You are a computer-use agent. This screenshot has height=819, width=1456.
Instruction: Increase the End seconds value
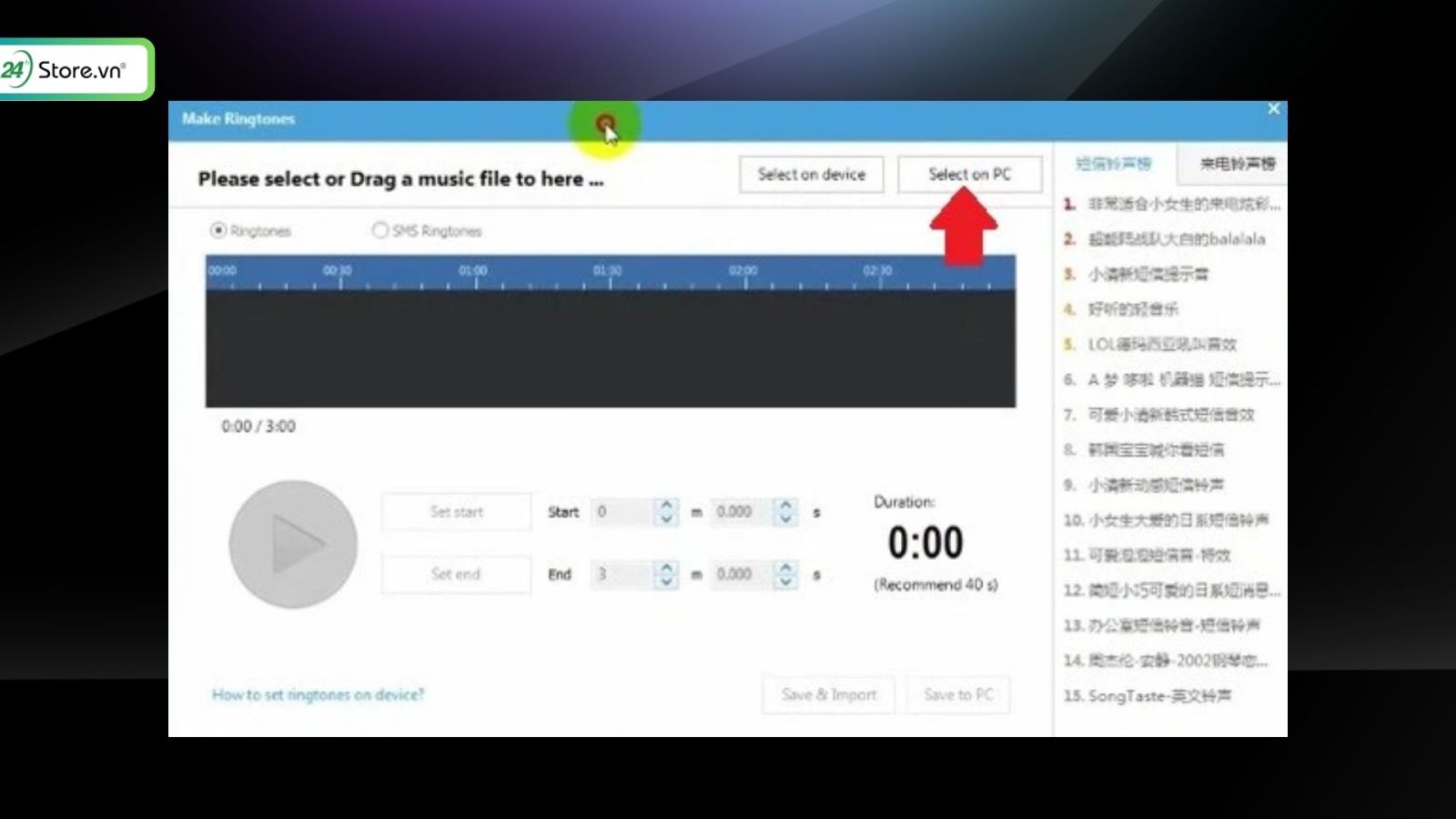coord(786,567)
